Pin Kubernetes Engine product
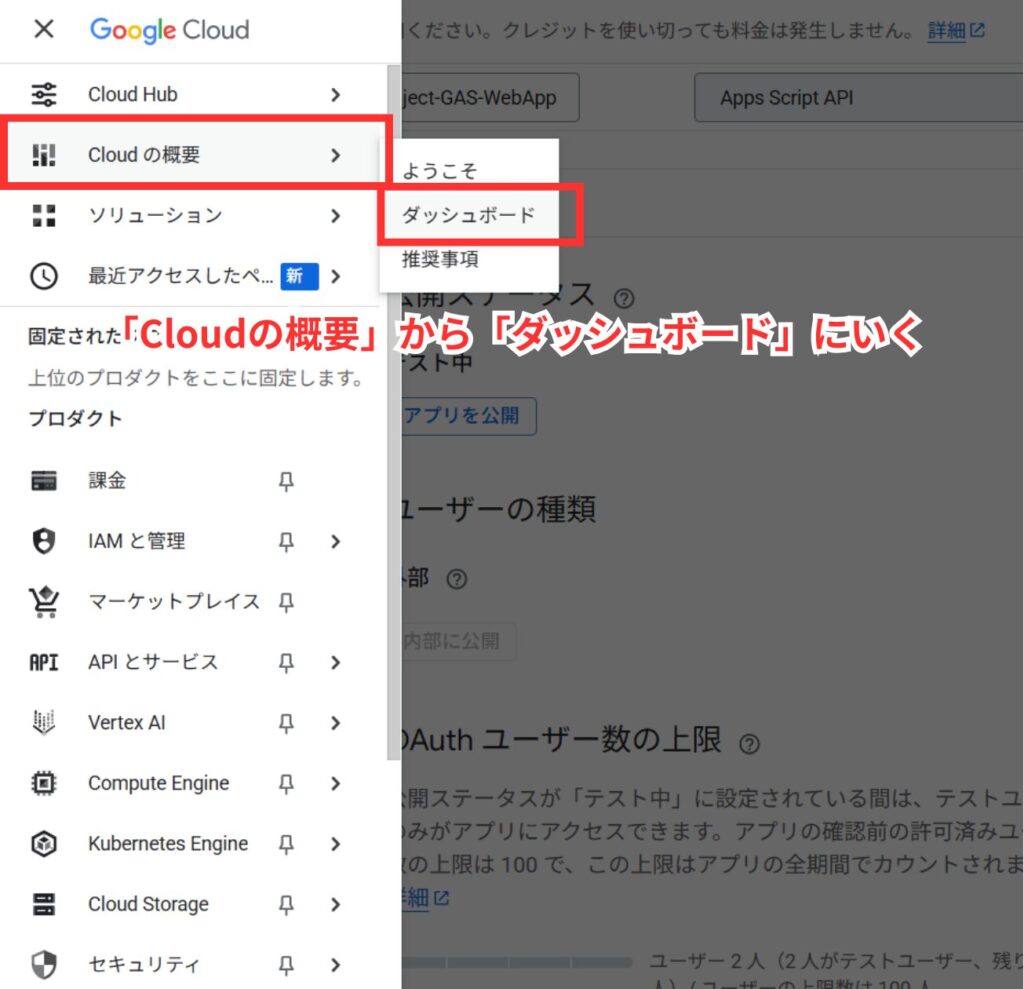Screen dimensions: 1024x989 point(286,844)
